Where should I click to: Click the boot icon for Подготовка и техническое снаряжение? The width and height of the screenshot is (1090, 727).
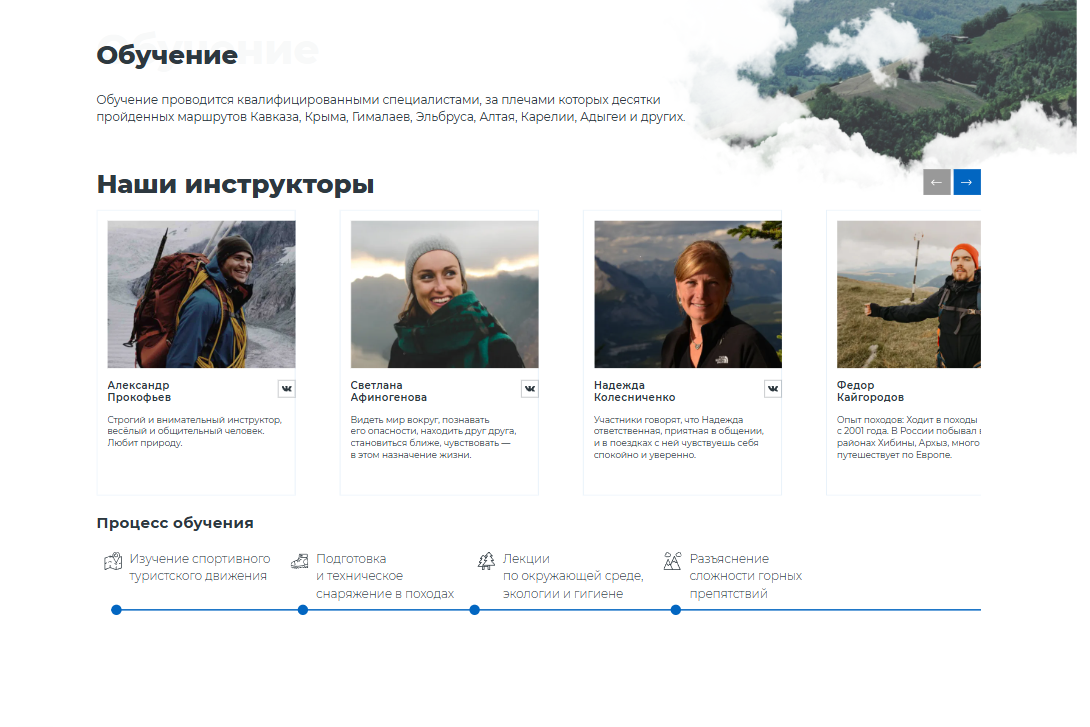300,563
